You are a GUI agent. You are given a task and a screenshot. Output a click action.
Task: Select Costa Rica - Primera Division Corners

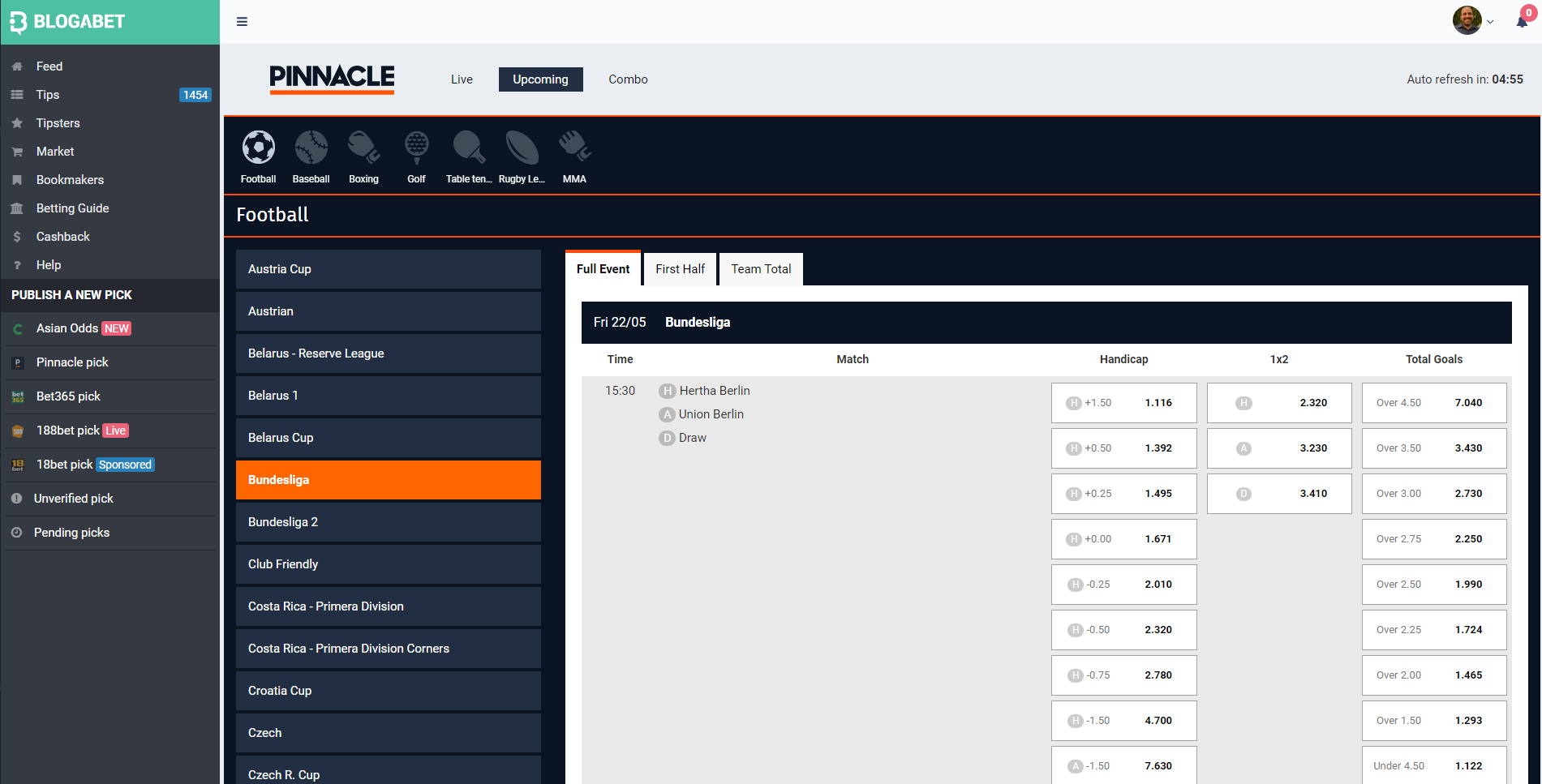click(389, 649)
